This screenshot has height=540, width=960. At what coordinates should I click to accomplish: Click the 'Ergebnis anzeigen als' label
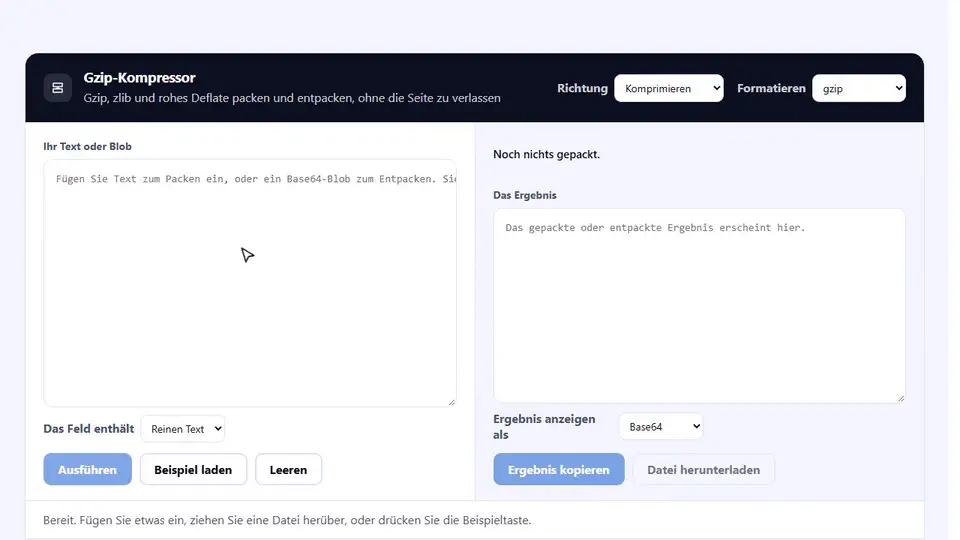click(544, 427)
